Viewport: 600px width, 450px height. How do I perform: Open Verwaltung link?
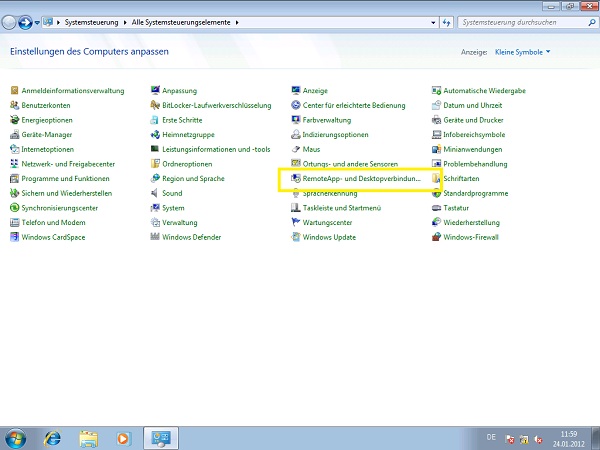(x=179, y=222)
